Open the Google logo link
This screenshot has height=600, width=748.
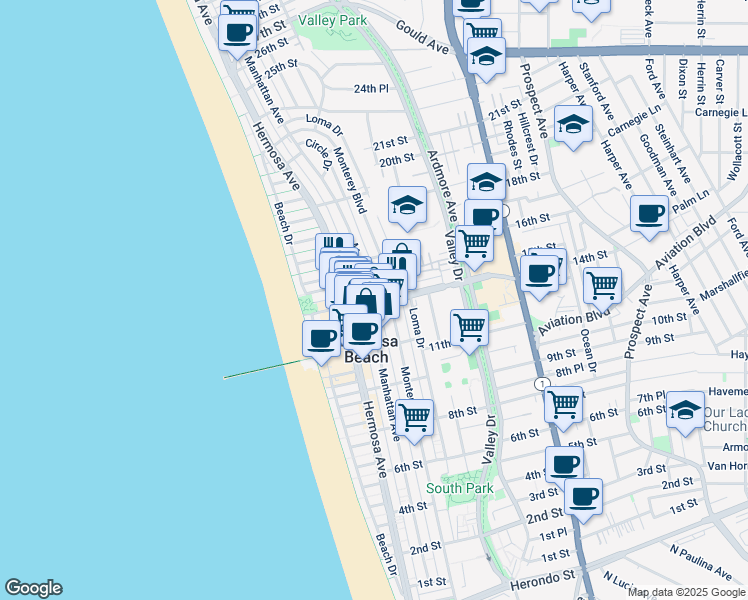tap(33, 588)
